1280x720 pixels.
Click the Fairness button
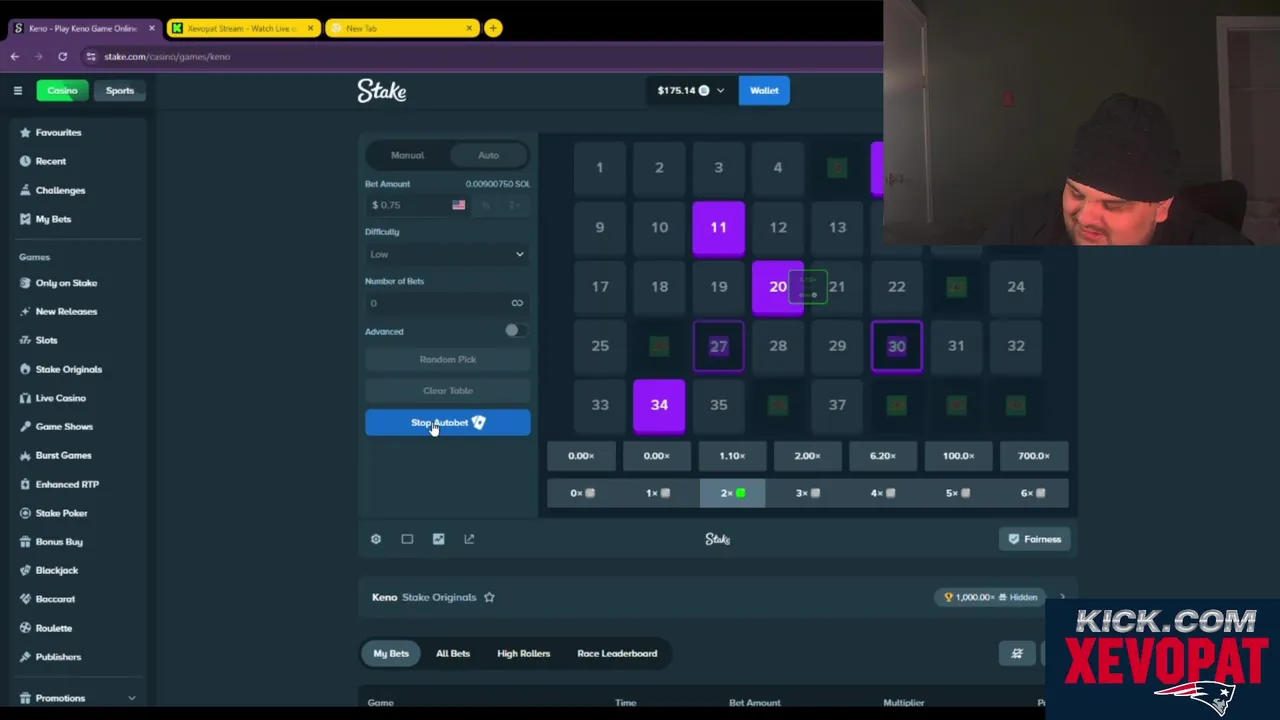tap(1035, 539)
